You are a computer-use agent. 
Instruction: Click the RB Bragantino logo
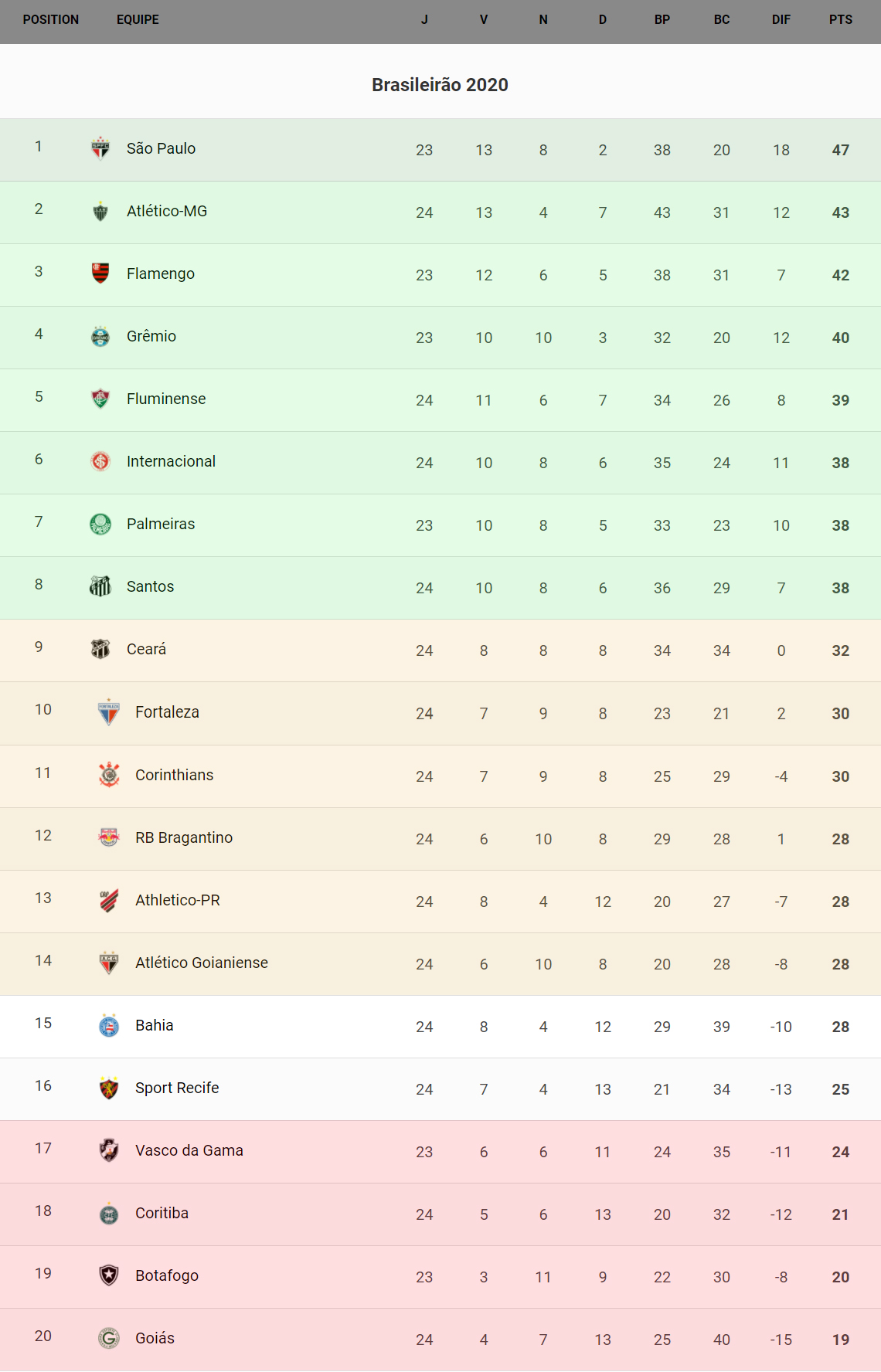(x=109, y=837)
